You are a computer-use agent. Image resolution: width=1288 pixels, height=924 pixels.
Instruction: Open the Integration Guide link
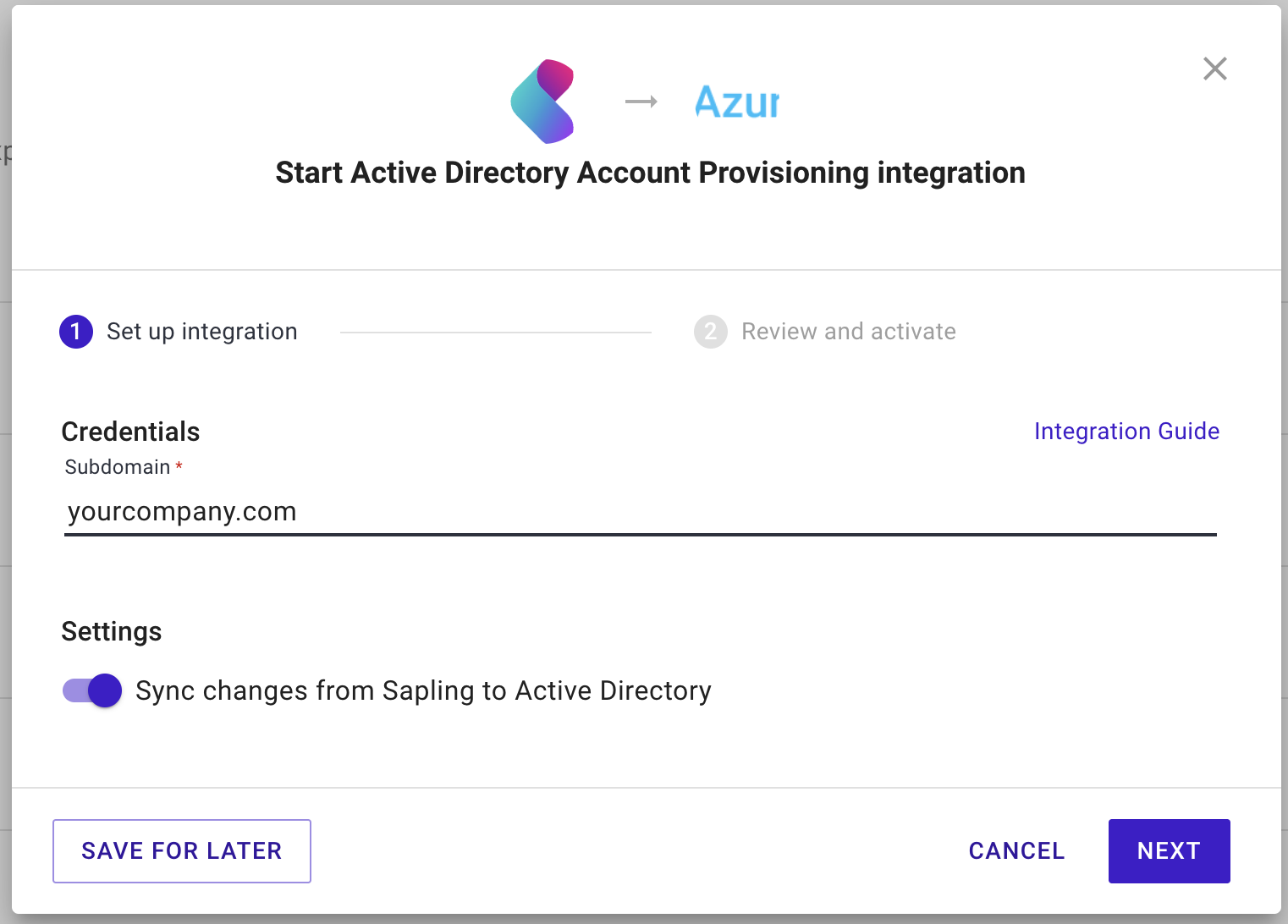point(1126,432)
